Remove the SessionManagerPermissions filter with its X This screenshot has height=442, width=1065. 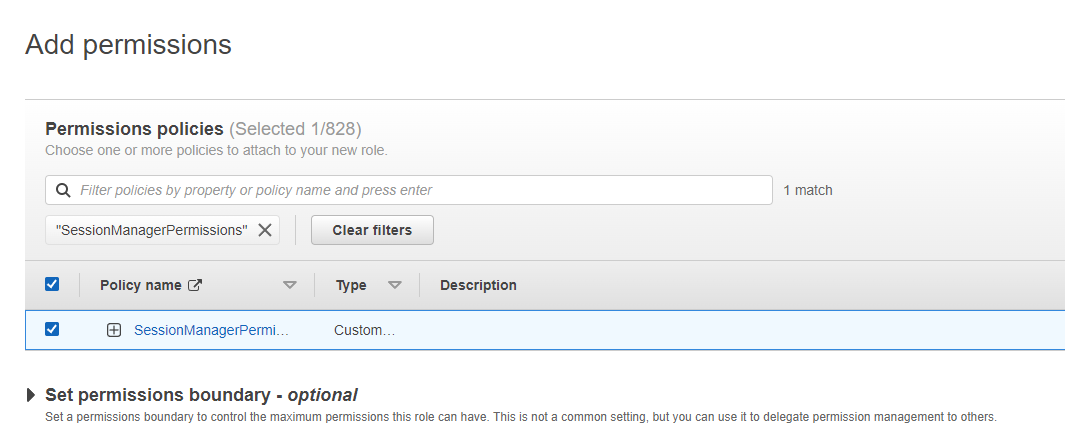(x=265, y=230)
